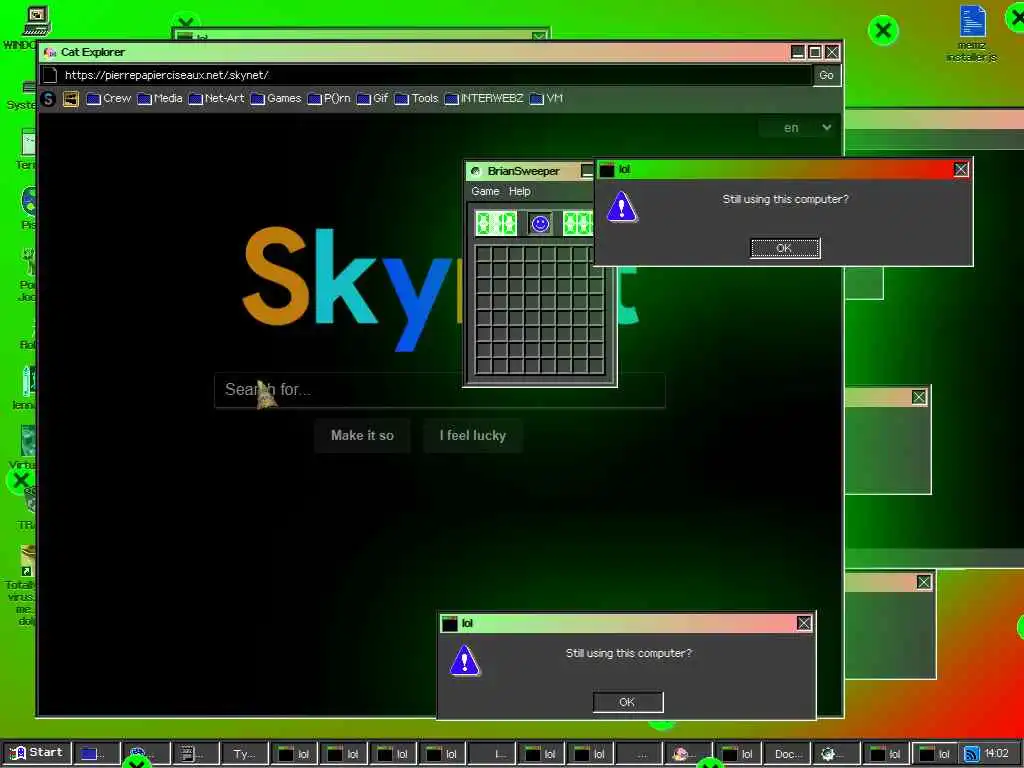Open the Gif bookmarks folder
1024x768 pixels.
coord(373,99)
